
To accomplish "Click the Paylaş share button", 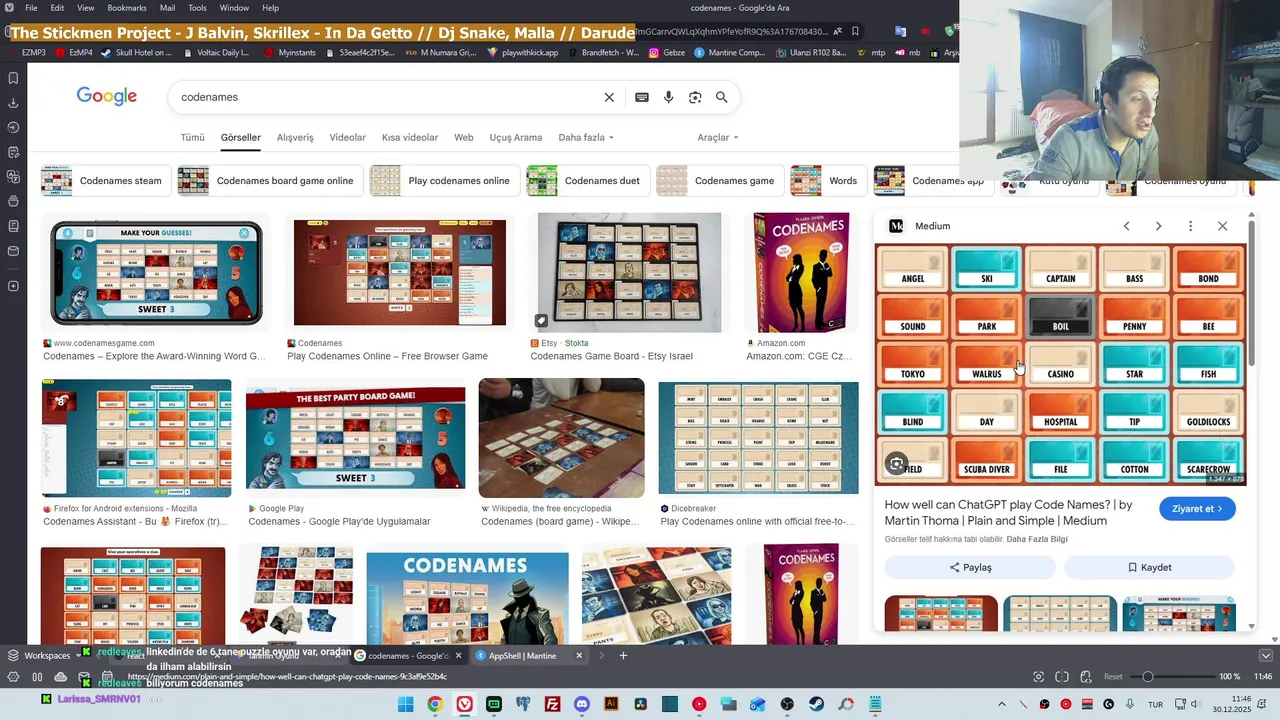I will (x=970, y=567).
